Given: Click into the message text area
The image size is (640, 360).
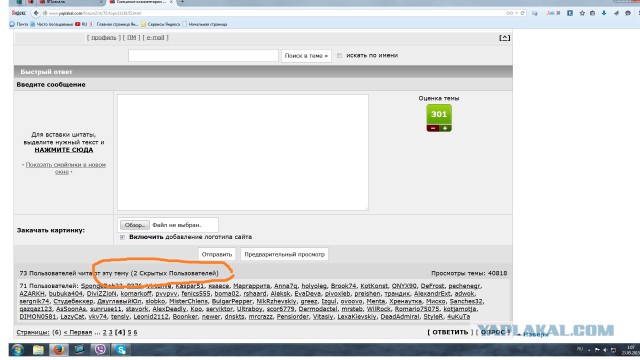Looking at the screenshot, I should (x=243, y=153).
